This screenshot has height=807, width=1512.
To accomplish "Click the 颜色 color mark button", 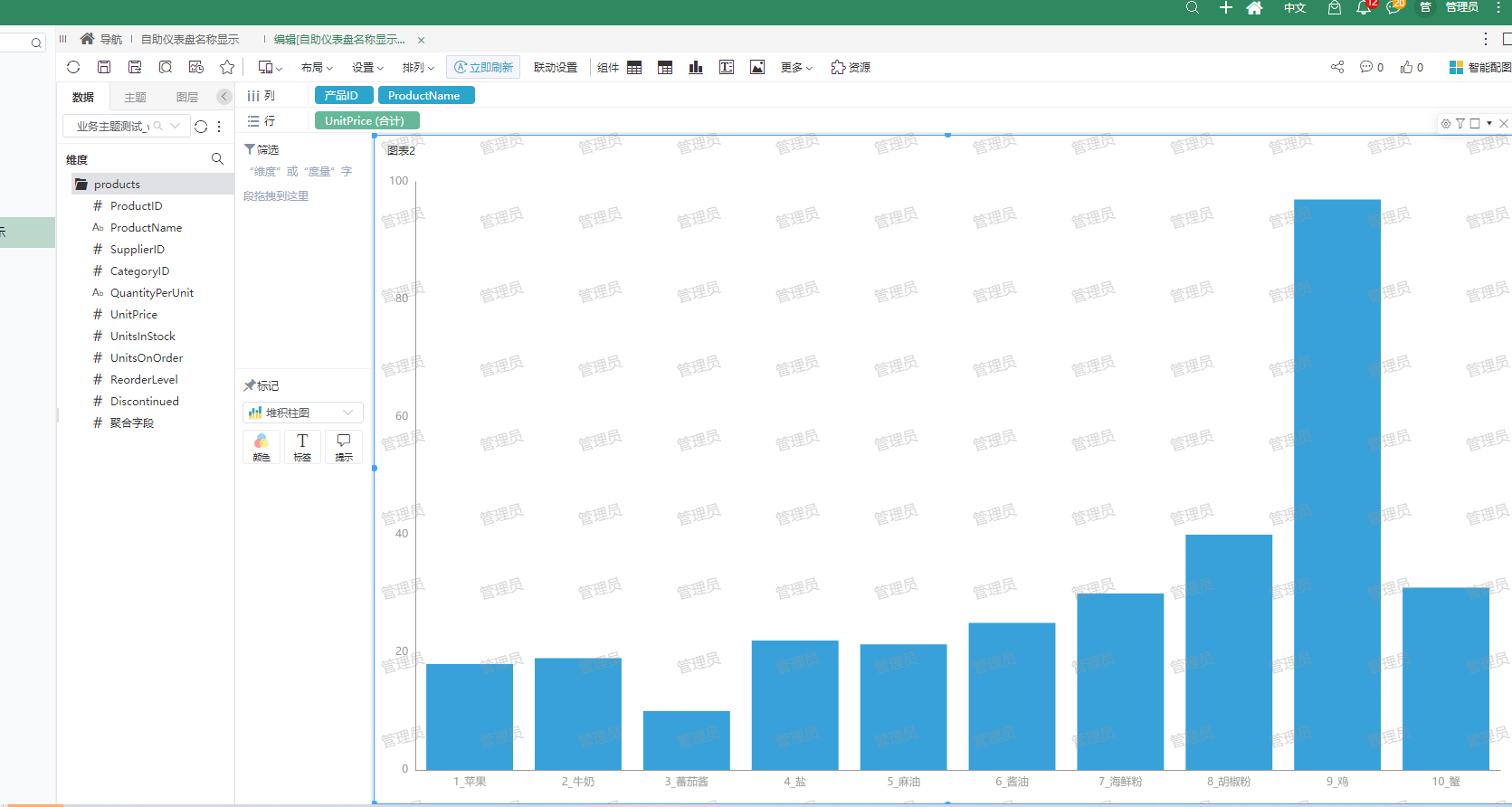I will coord(262,447).
